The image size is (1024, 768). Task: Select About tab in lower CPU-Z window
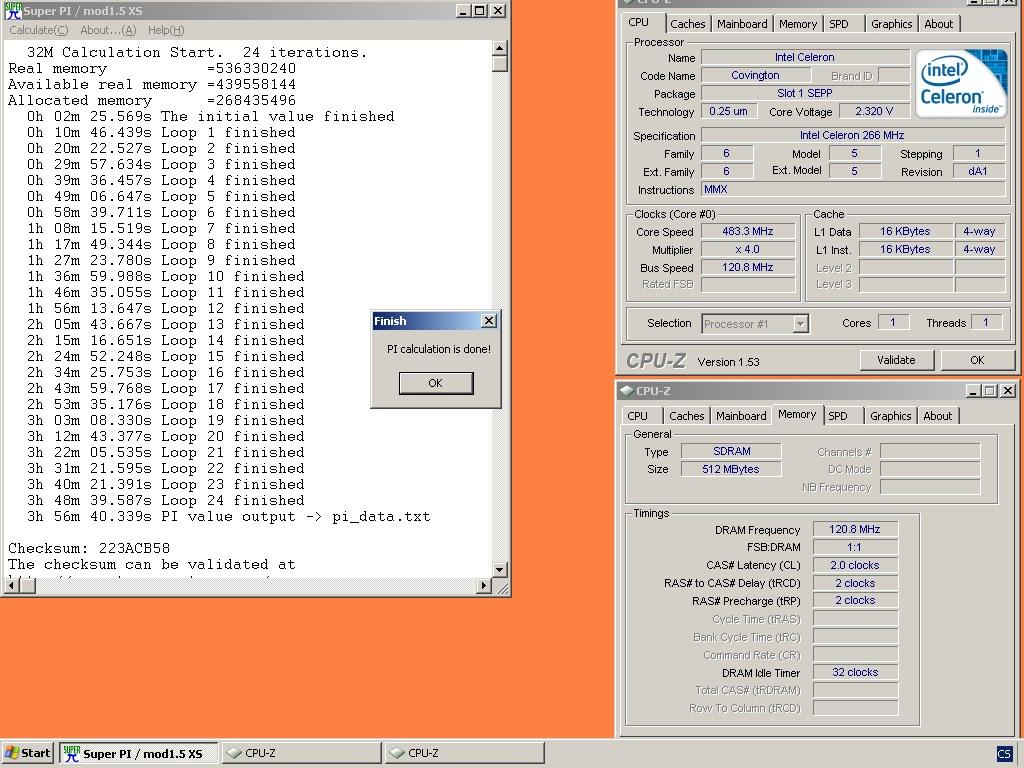938,416
